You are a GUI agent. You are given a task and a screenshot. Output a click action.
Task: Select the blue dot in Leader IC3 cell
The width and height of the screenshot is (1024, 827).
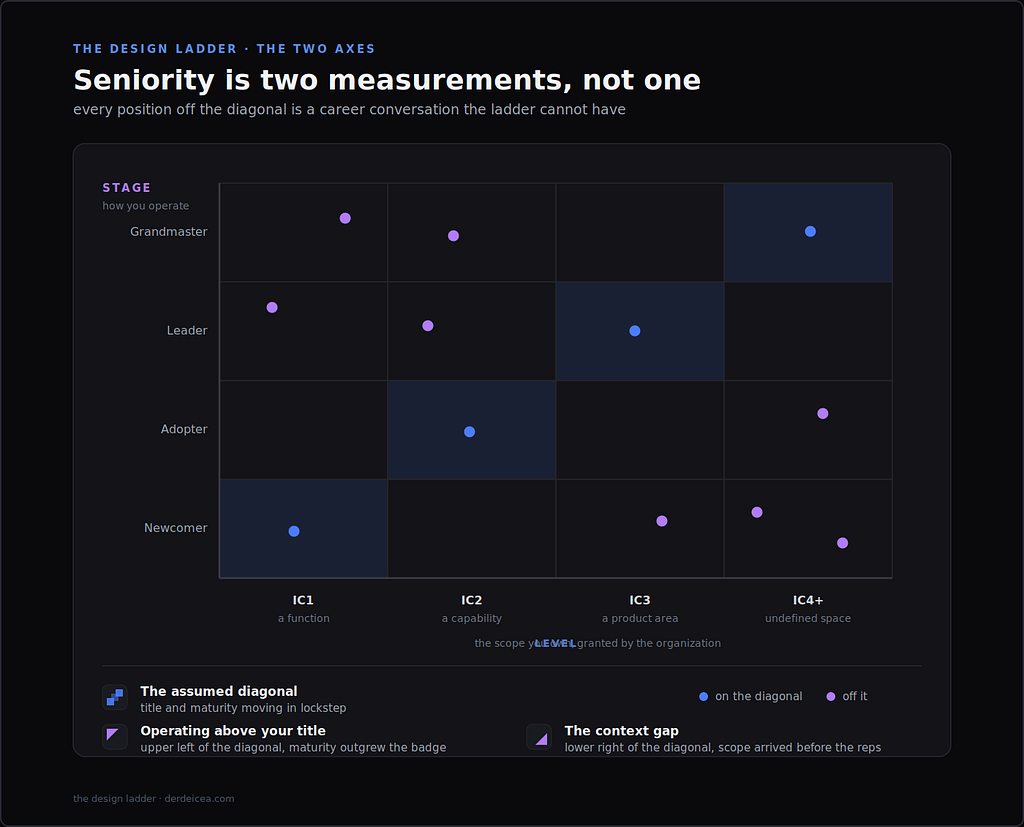(x=635, y=331)
